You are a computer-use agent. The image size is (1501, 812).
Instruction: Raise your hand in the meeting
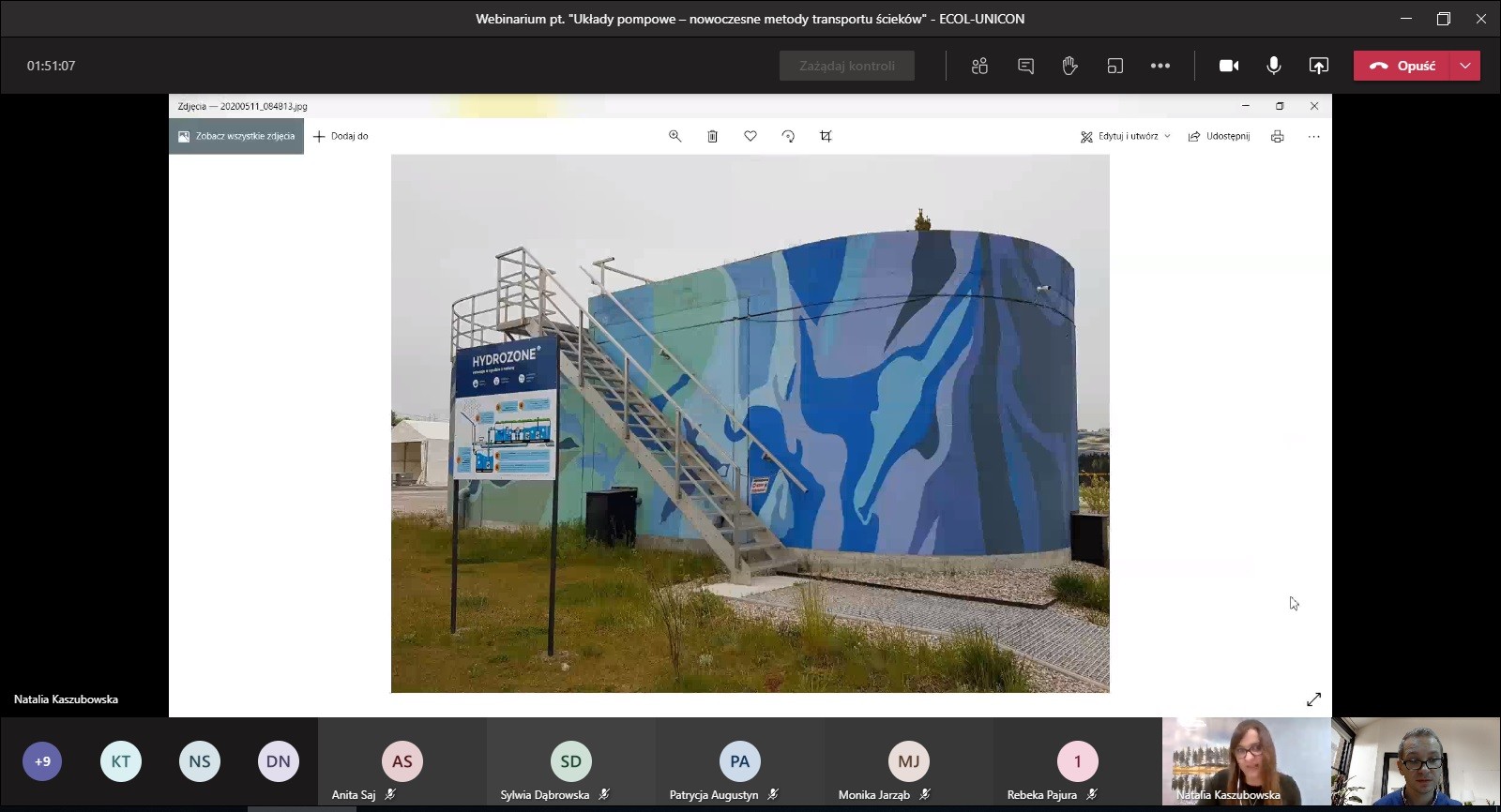coord(1069,66)
